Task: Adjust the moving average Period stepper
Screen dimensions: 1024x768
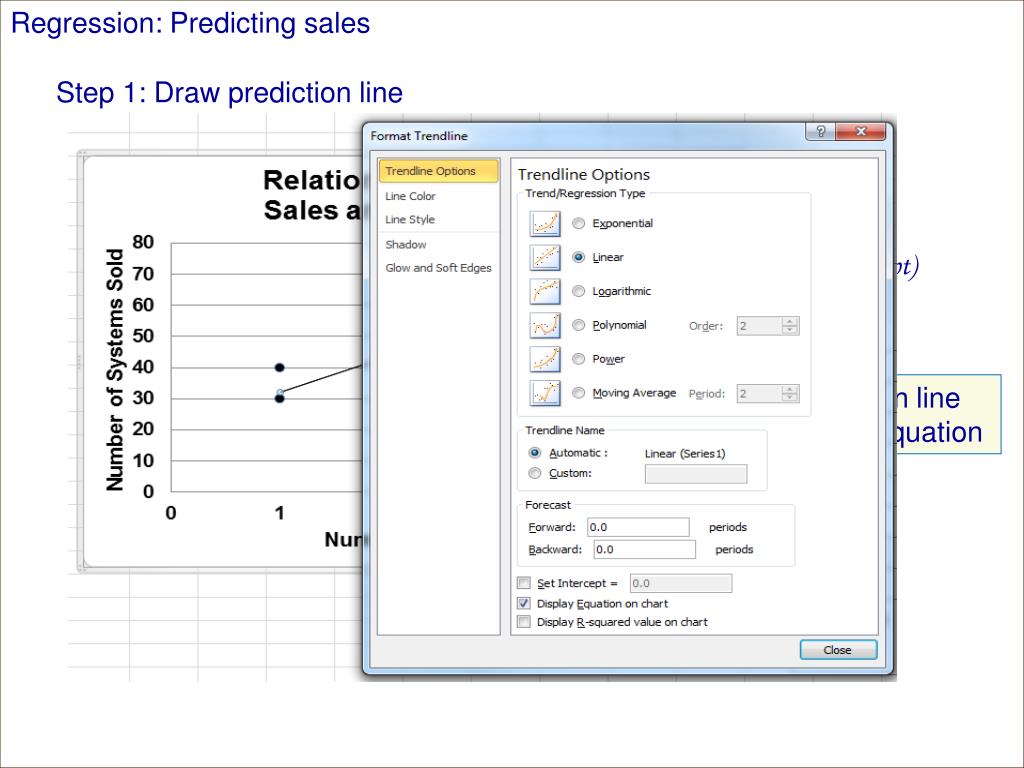Action: pyautogui.click(x=790, y=393)
